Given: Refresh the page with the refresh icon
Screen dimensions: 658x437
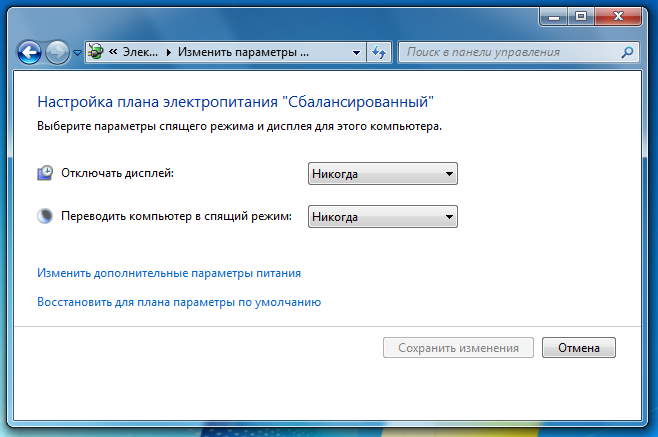Looking at the screenshot, I should [379, 52].
